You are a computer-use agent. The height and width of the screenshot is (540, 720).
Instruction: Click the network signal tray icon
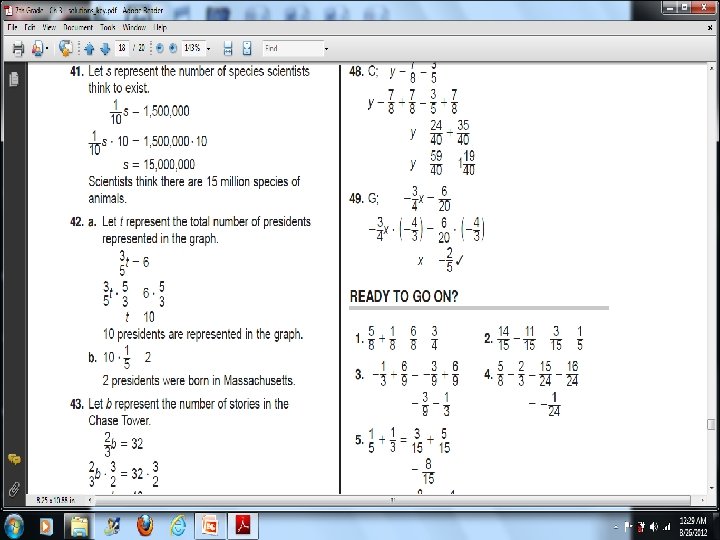666,527
